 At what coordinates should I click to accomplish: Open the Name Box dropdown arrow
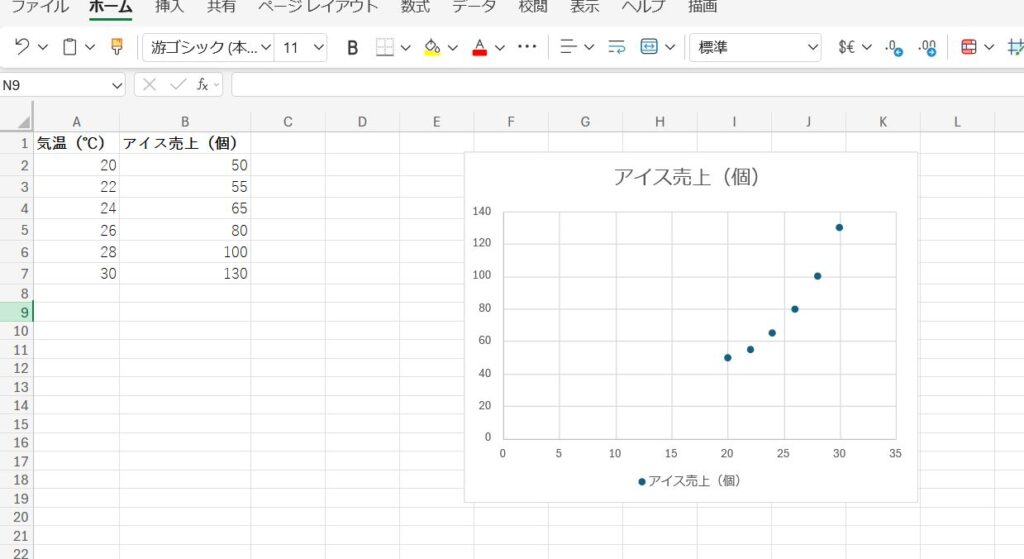click(117, 86)
